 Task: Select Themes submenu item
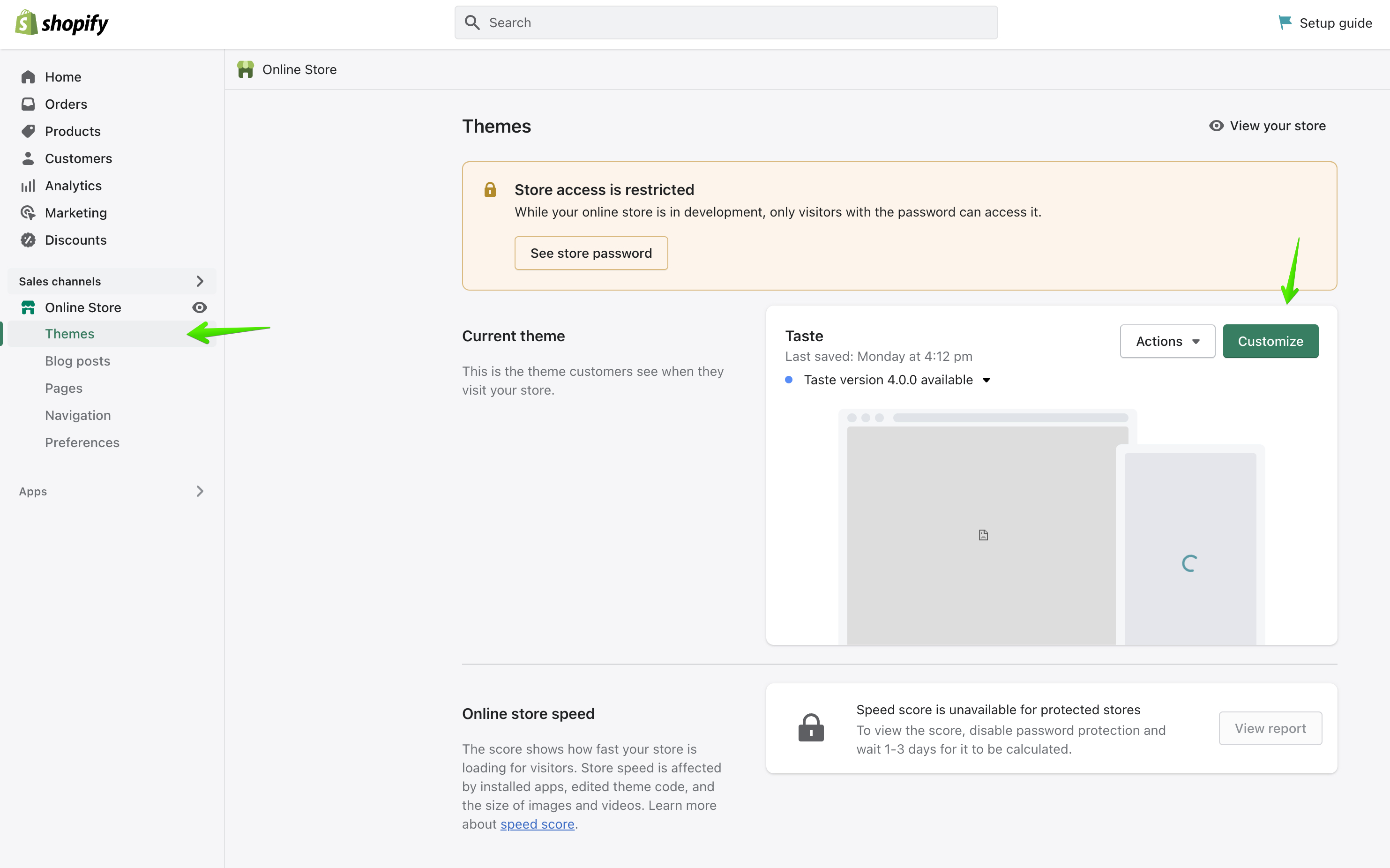point(70,334)
